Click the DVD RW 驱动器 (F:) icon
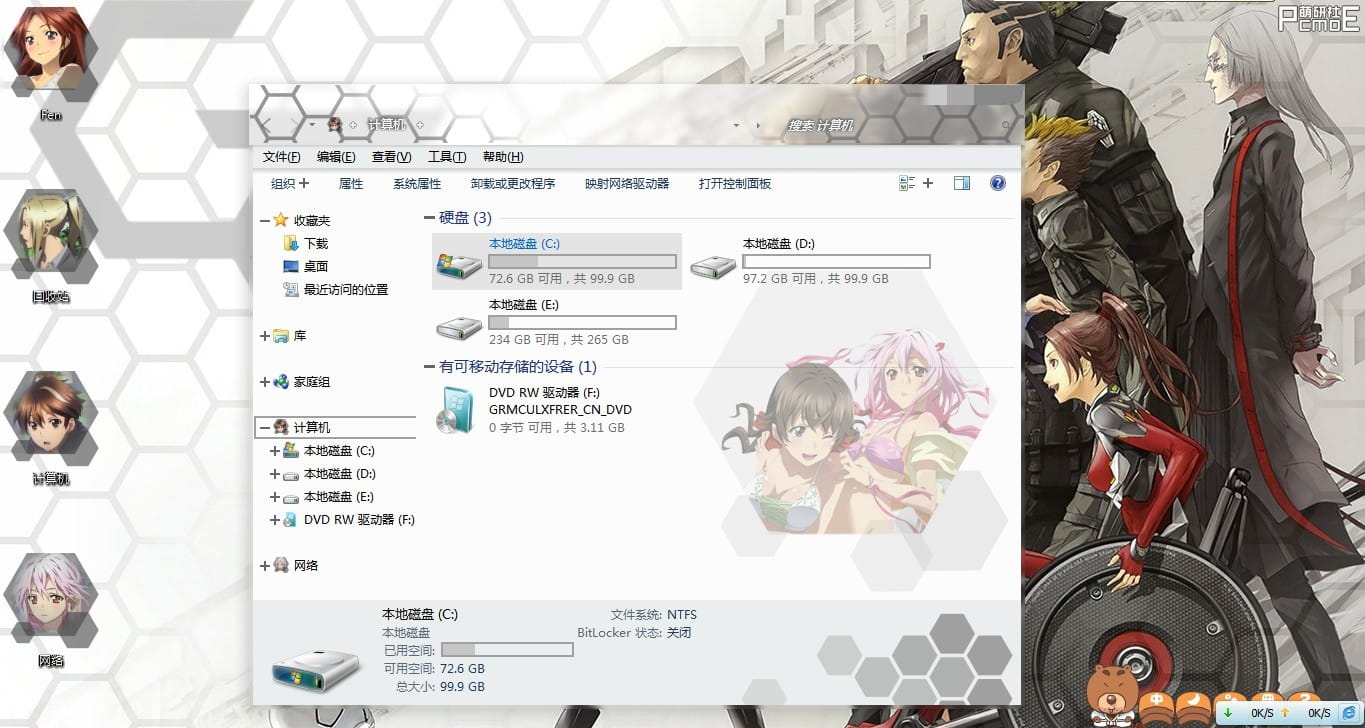The height and width of the screenshot is (728, 1365). coord(457,409)
